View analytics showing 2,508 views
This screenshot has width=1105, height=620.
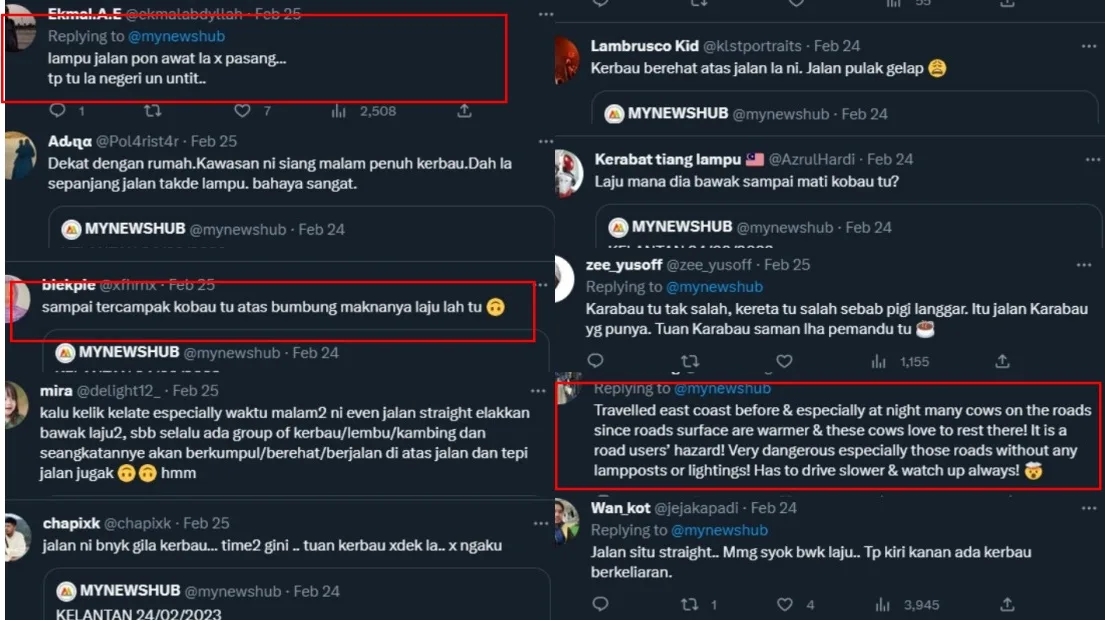[338, 111]
